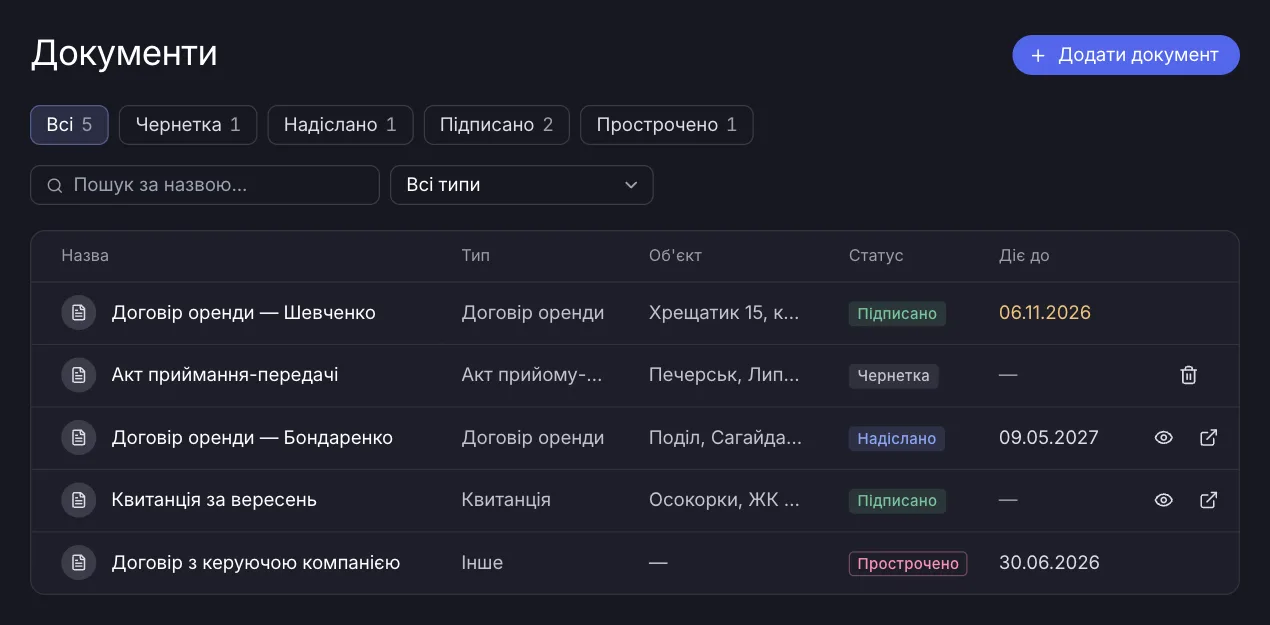
Task: Preview Договір оренди — Бондаренко with eye icon
Action: [1163, 438]
